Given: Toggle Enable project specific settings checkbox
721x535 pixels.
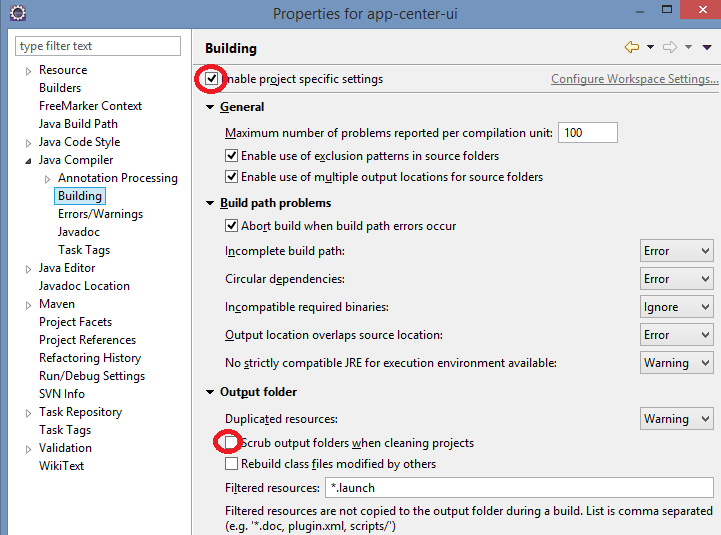Looking at the screenshot, I should (x=211, y=79).
